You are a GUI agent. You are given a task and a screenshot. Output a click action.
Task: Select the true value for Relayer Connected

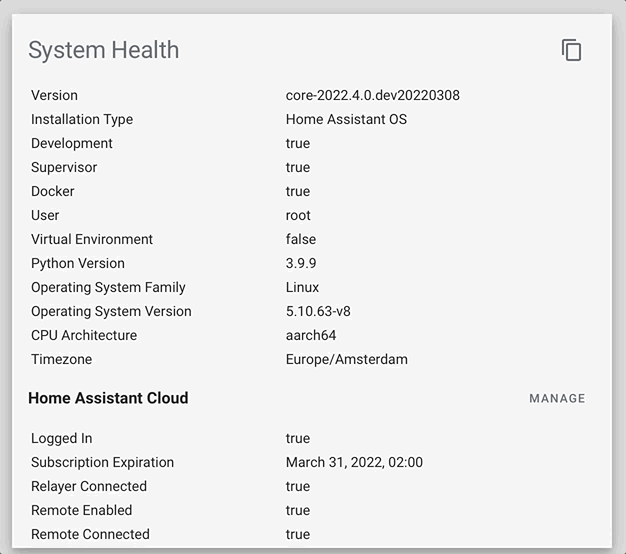pyautogui.click(x=298, y=486)
